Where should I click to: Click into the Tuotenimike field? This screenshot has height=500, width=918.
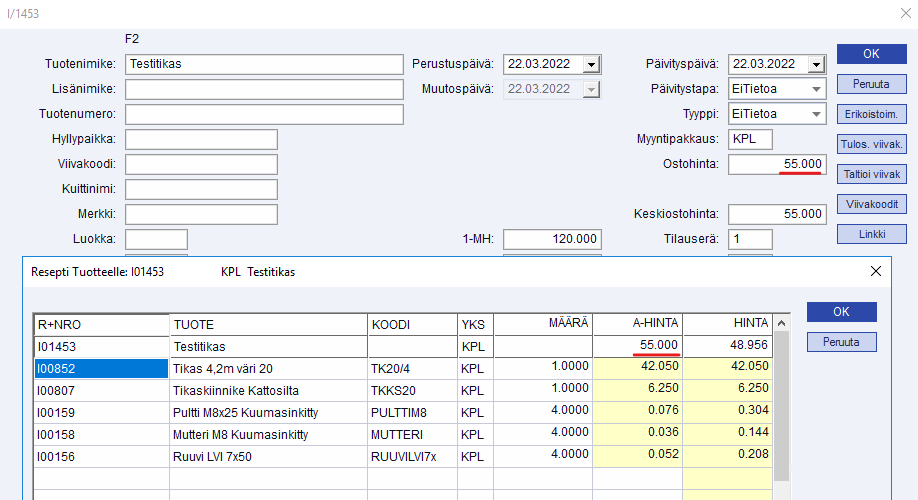(264, 64)
